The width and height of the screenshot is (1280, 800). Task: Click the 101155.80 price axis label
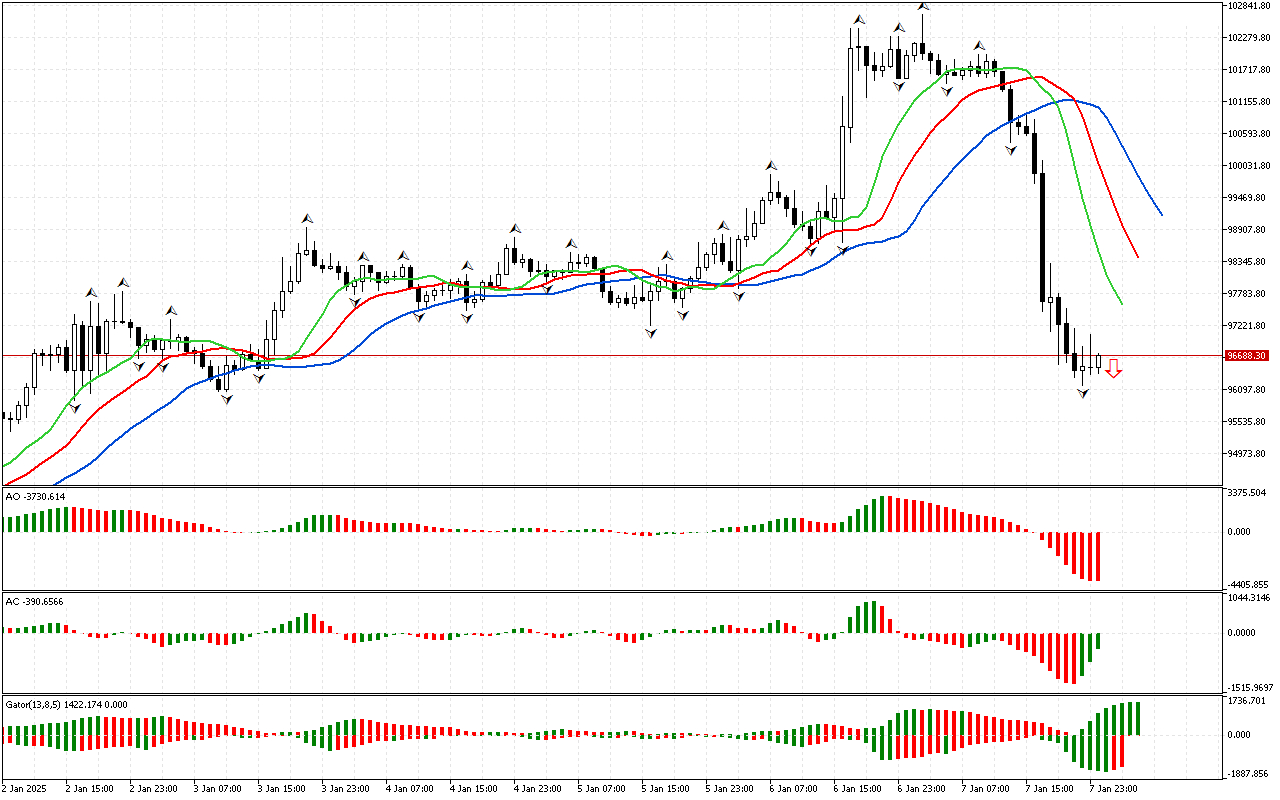click(x=1248, y=102)
